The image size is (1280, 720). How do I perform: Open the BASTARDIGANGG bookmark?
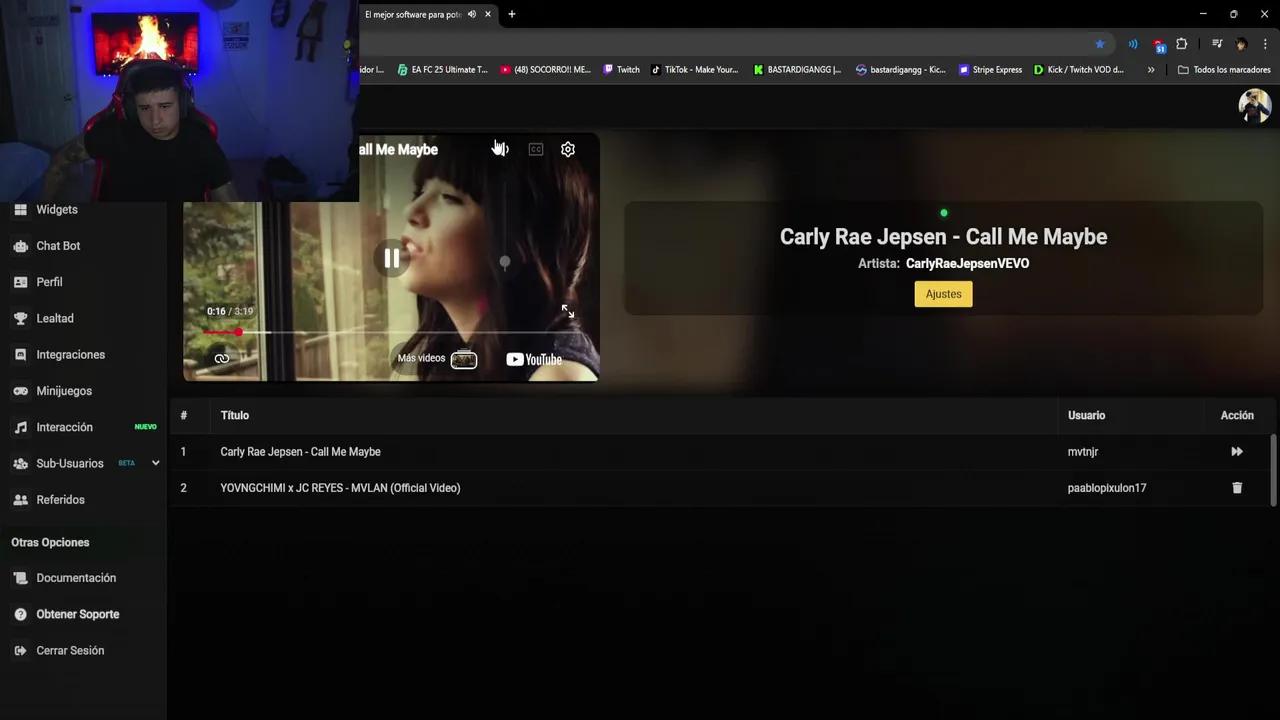click(x=797, y=70)
